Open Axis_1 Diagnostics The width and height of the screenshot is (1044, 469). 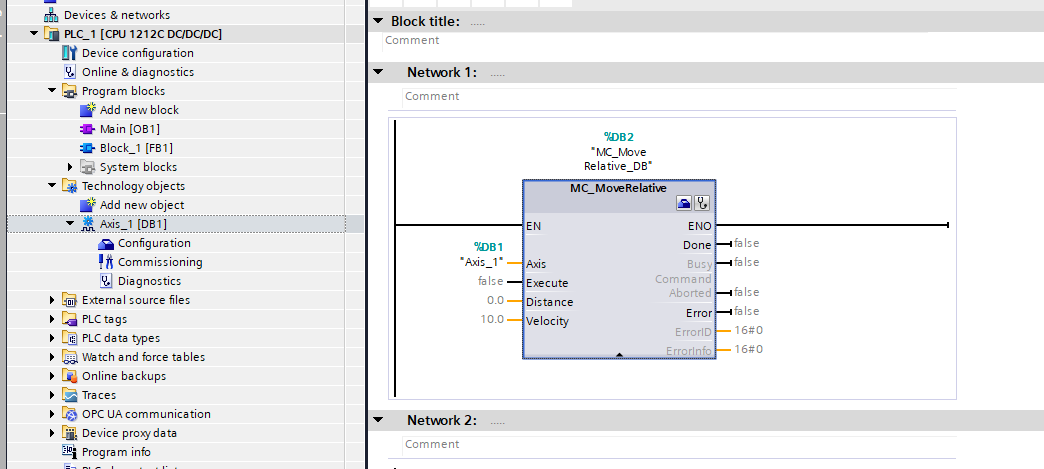(150, 281)
